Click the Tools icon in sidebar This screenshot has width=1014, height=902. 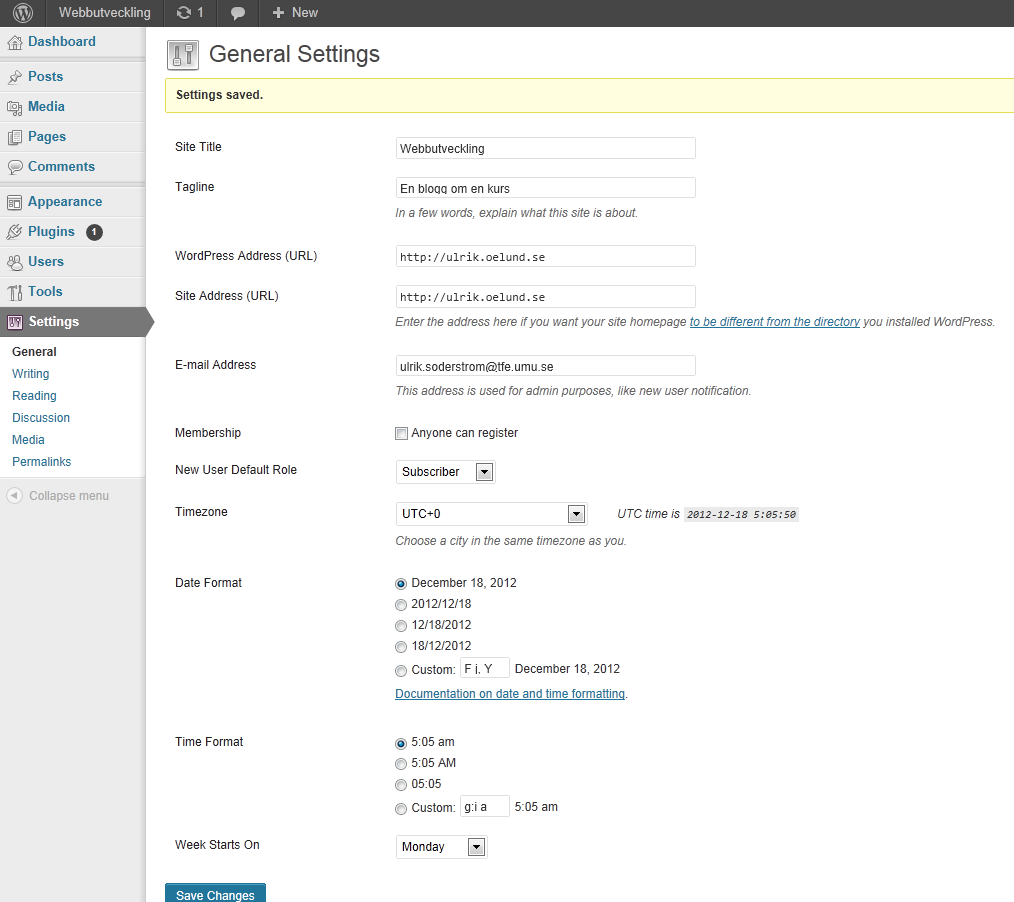[x=14, y=292]
